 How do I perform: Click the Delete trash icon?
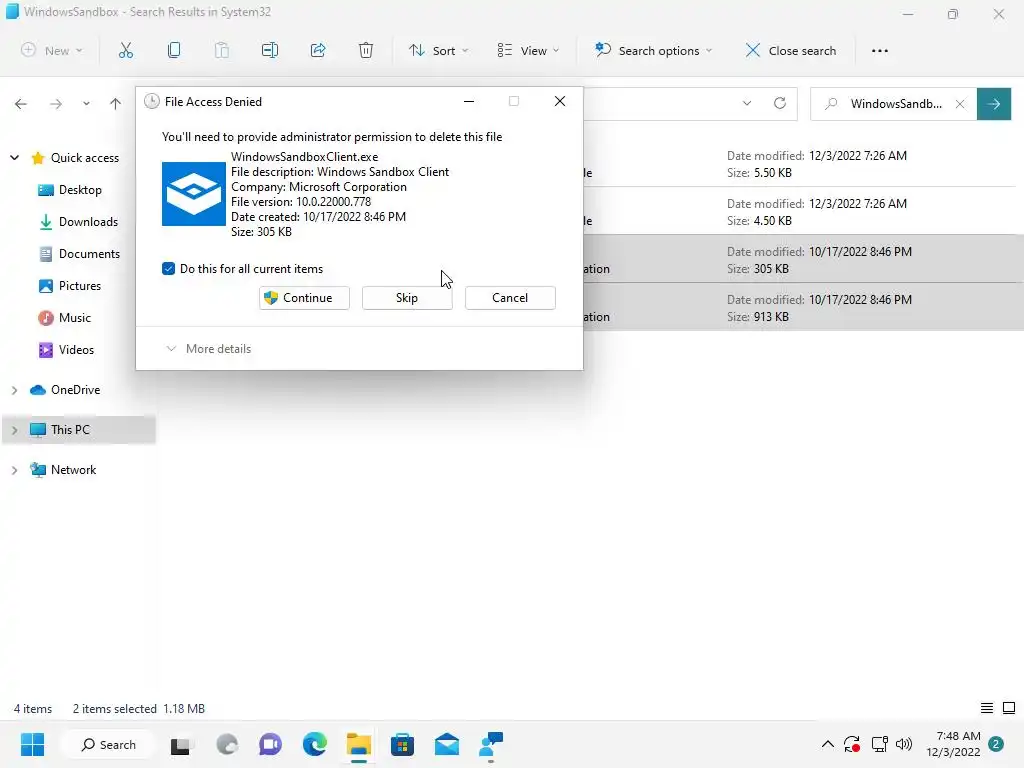pos(366,50)
